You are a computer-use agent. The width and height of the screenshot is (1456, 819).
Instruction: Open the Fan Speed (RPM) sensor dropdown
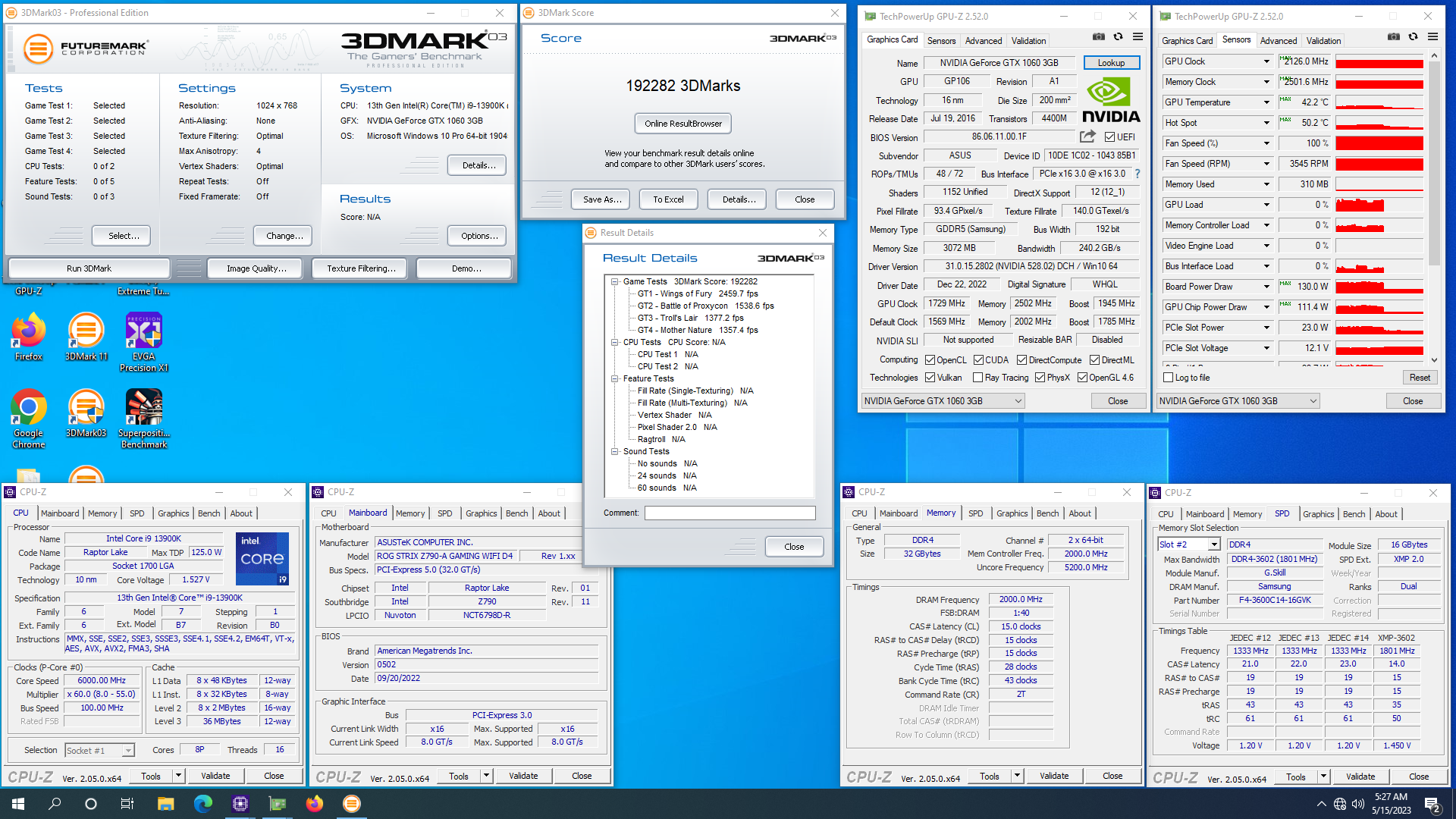pyautogui.click(x=1266, y=164)
